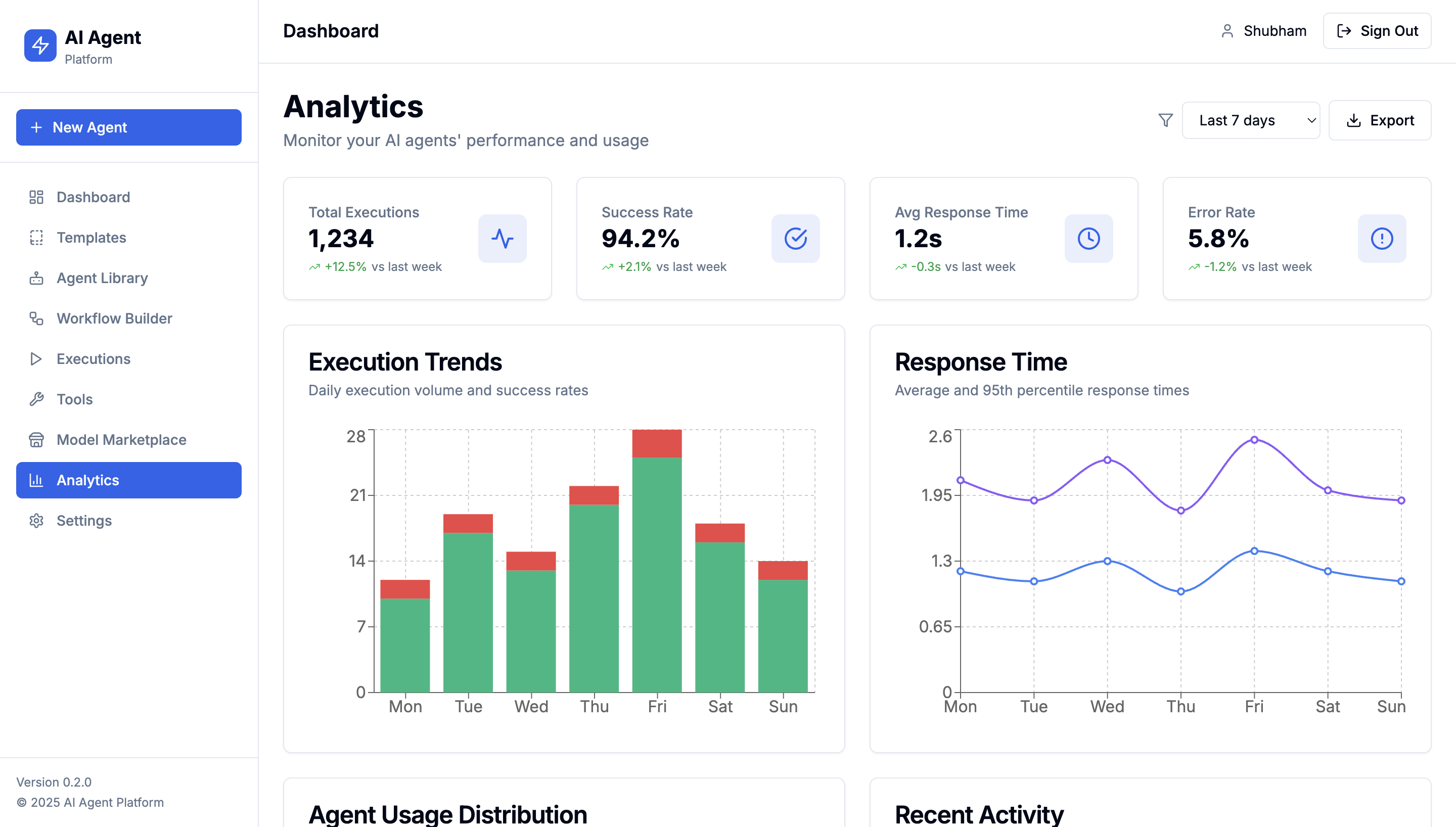Click the Settings gear icon in sidebar
The image size is (1456, 827).
click(36, 521)
